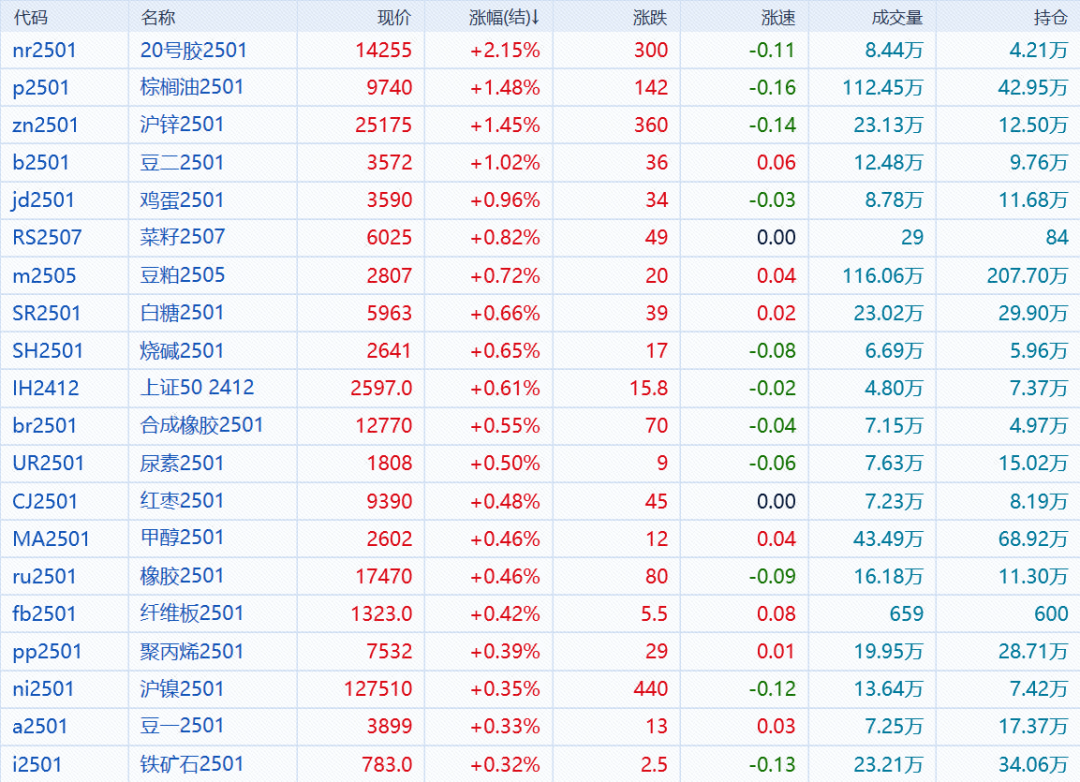Click the 112.45万 volume value
The width and height of the screenshot is (1080, 782).
point(883,88)
